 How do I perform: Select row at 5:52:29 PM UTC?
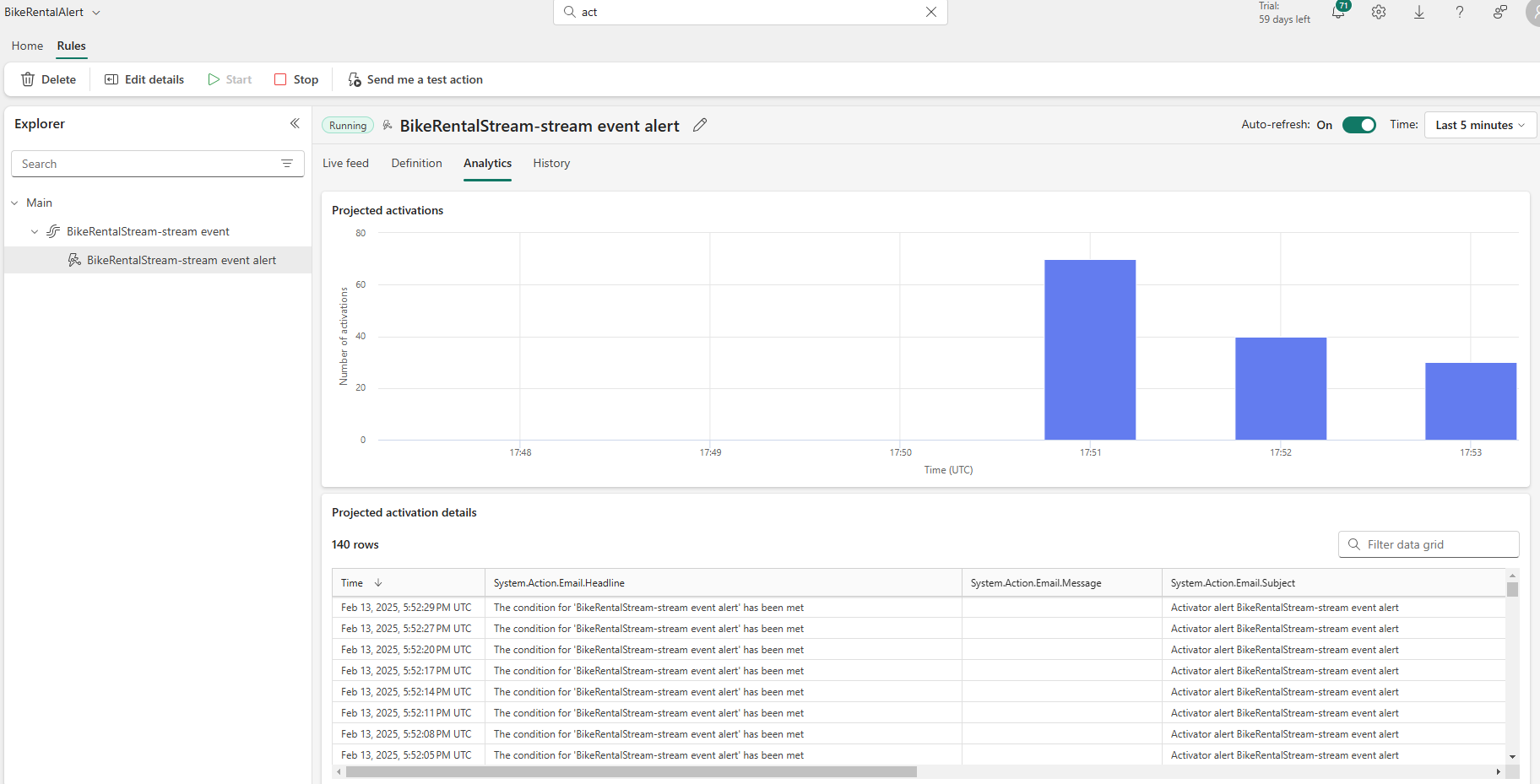tap(919, 608)
